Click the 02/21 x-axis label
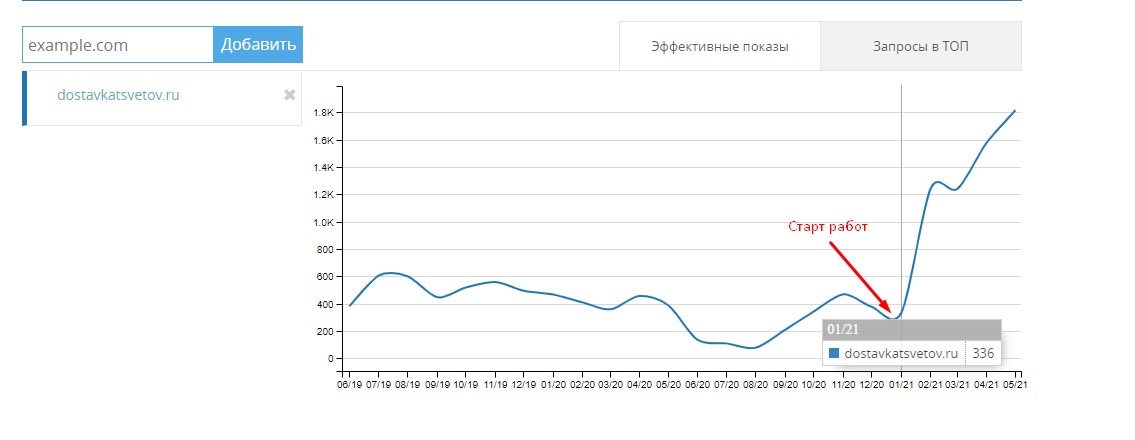The image size is (1135, 440). [930, 384]
